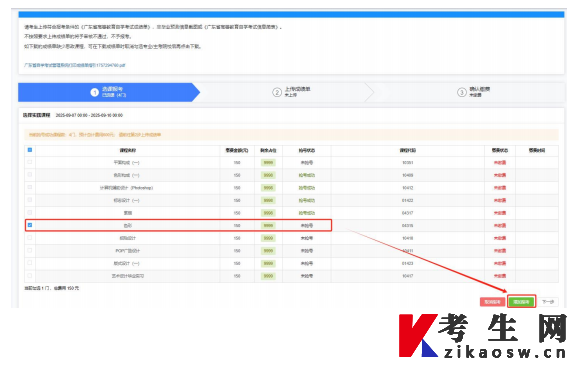Click the 艺术设计毕业实习 course name

point(127,276)
